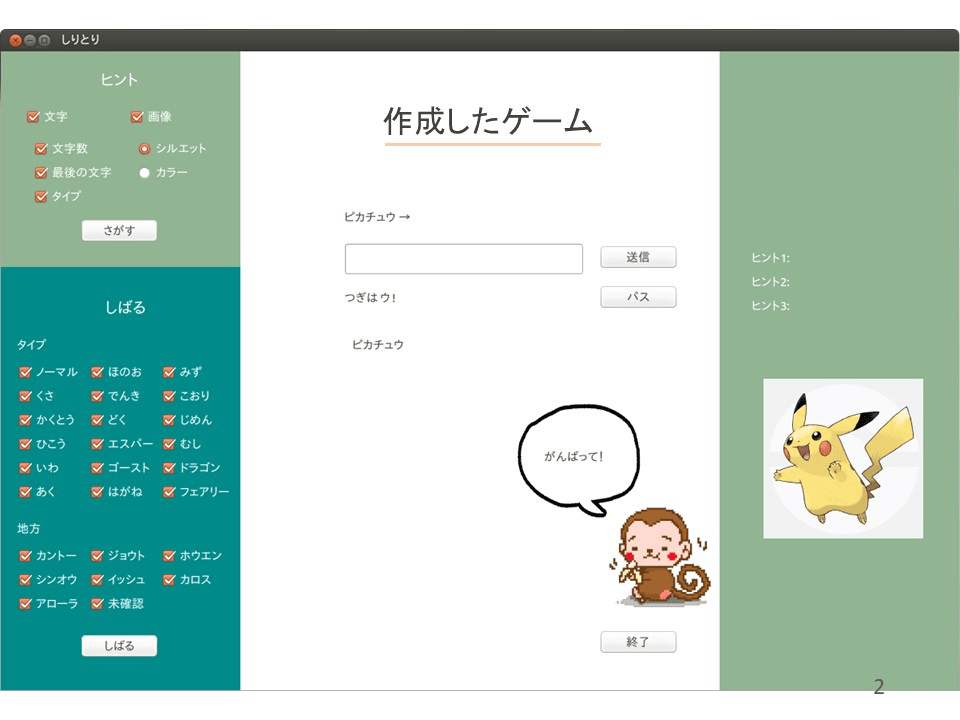The width and height of the screenshot is (960, 720).
Task: Uncheck the ノーマル type checkbox
Action: 25,372
